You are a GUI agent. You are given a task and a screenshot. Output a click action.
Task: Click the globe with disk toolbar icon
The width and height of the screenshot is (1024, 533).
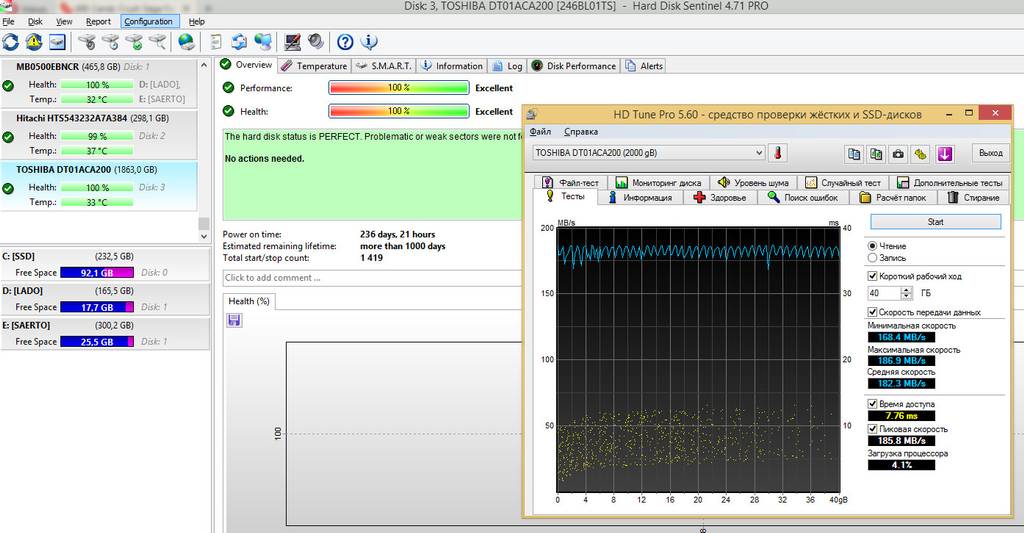[x=186, y=42]
